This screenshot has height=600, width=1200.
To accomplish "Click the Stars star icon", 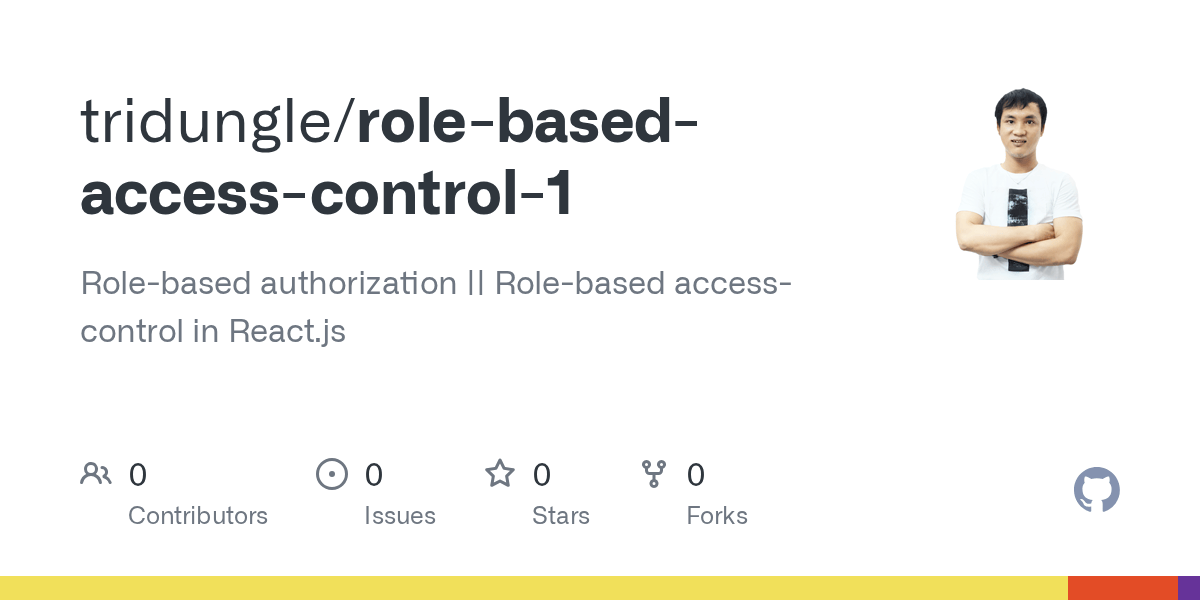I will click(x=500, y=473).
